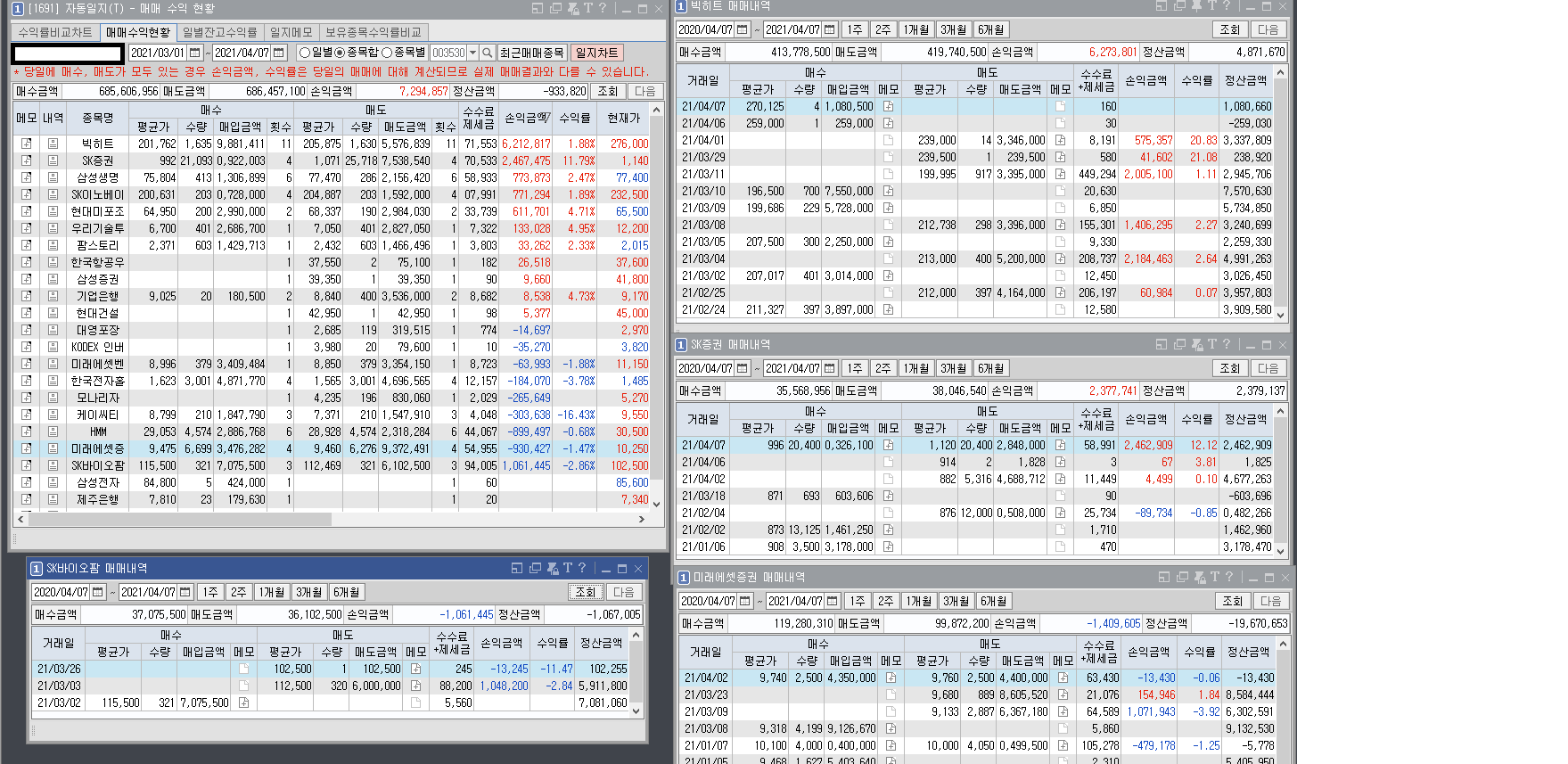Click the 최근매매종목 button
The height and width of the screenshot is (764, 1568).
pos(532,53)
